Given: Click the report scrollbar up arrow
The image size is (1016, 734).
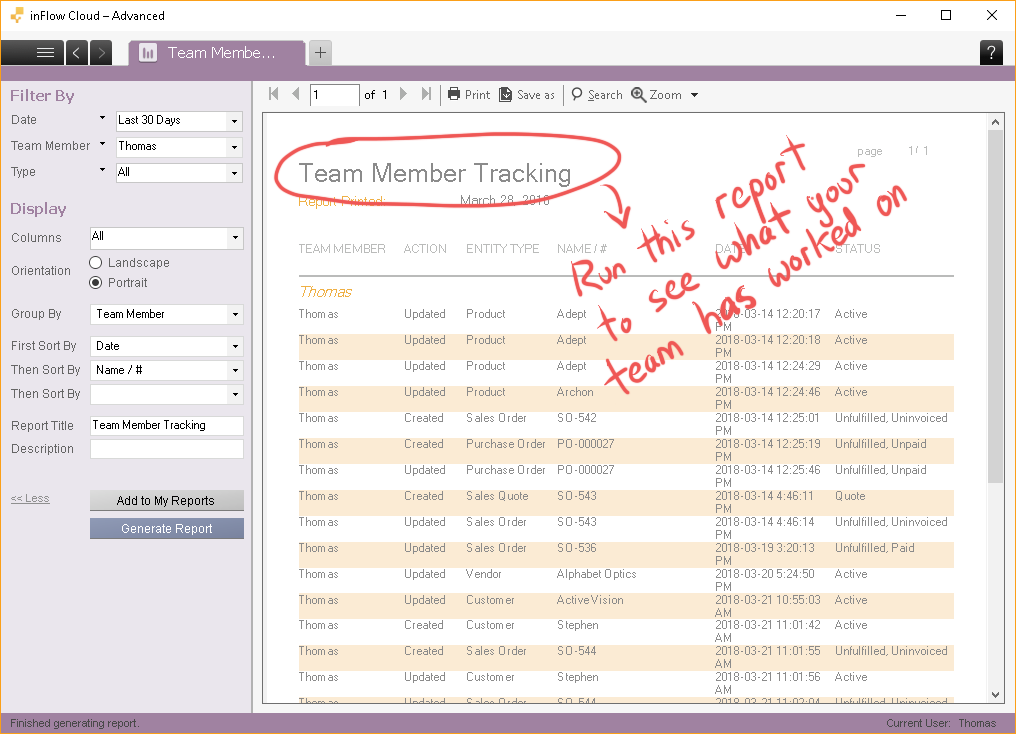Looking at the screenshot, I should [x=995, y=121].
